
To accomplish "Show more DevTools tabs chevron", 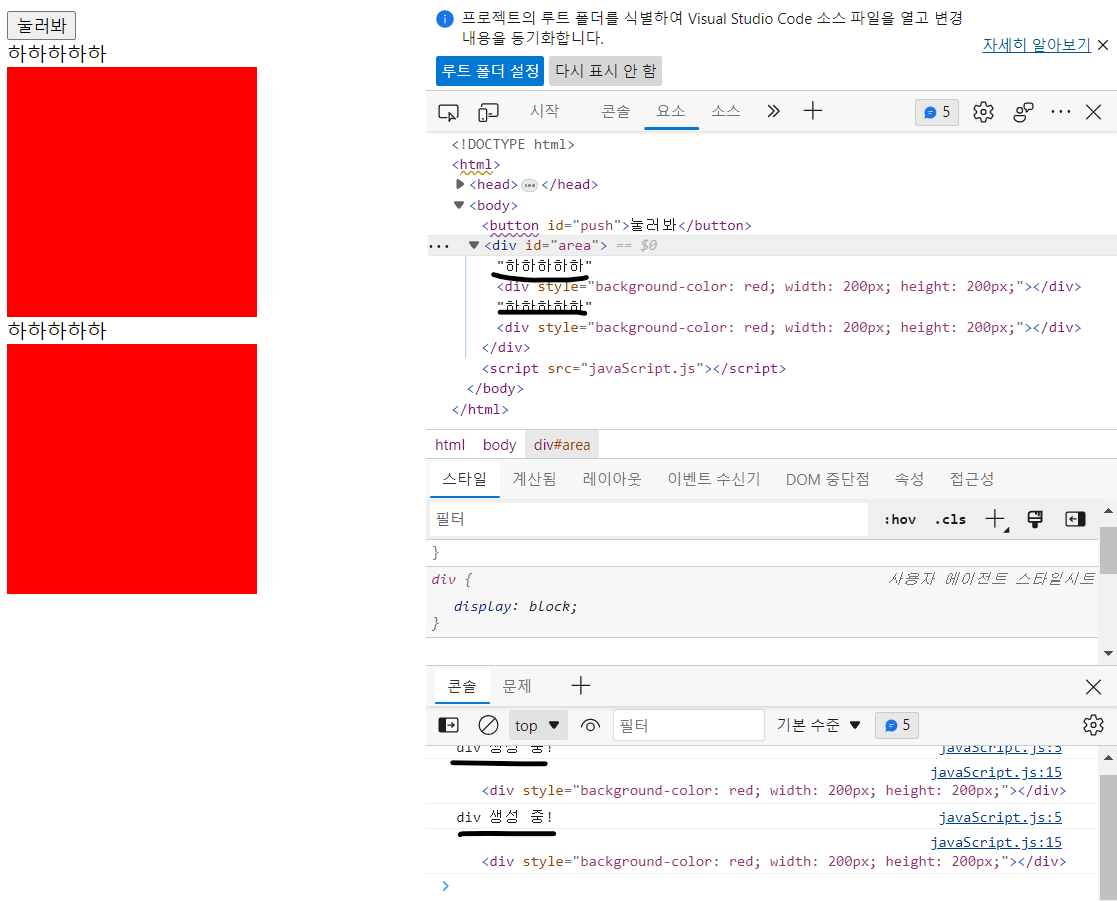I will pos(773,111).
